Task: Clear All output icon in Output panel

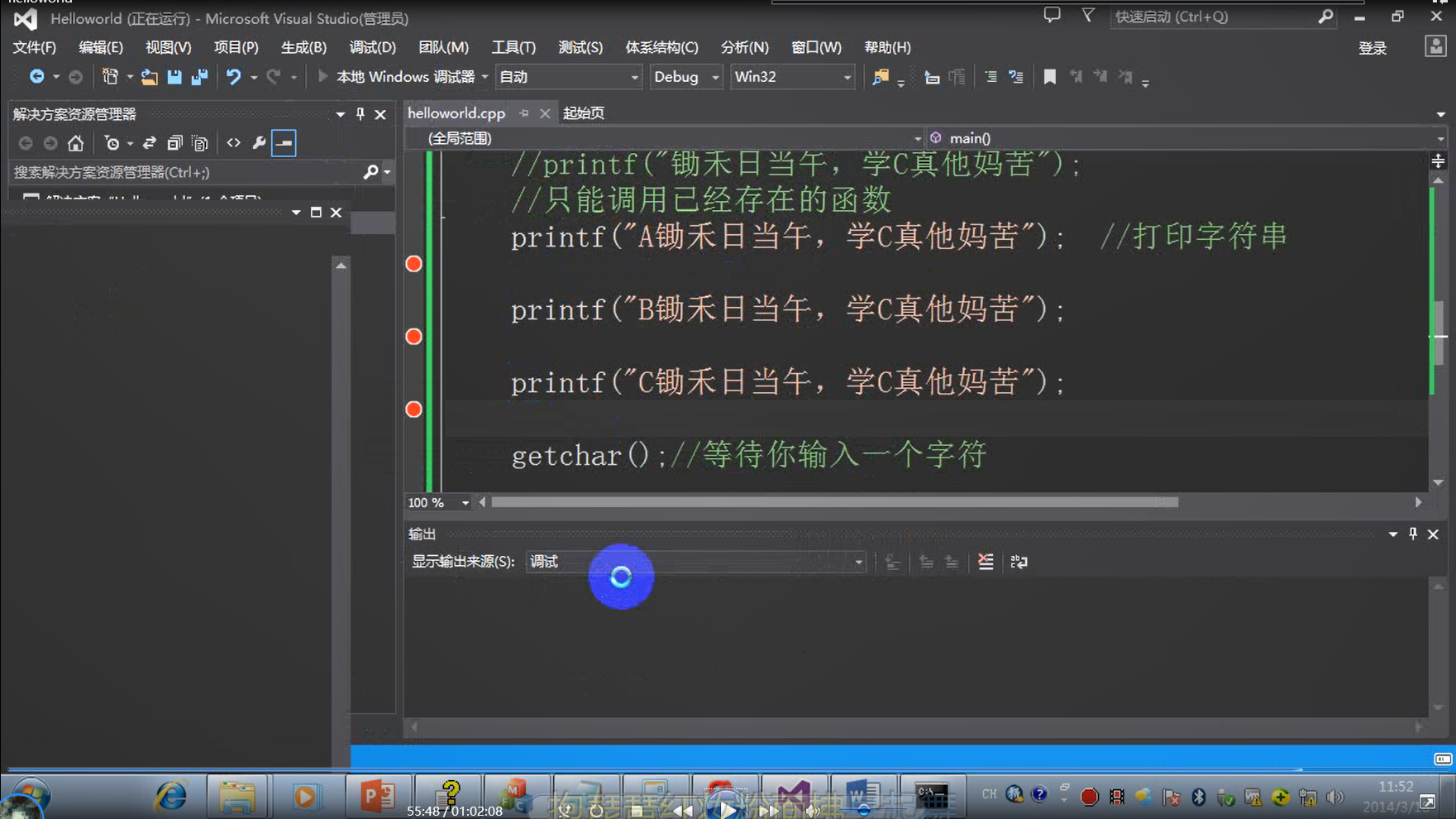Action: (986, 562)
